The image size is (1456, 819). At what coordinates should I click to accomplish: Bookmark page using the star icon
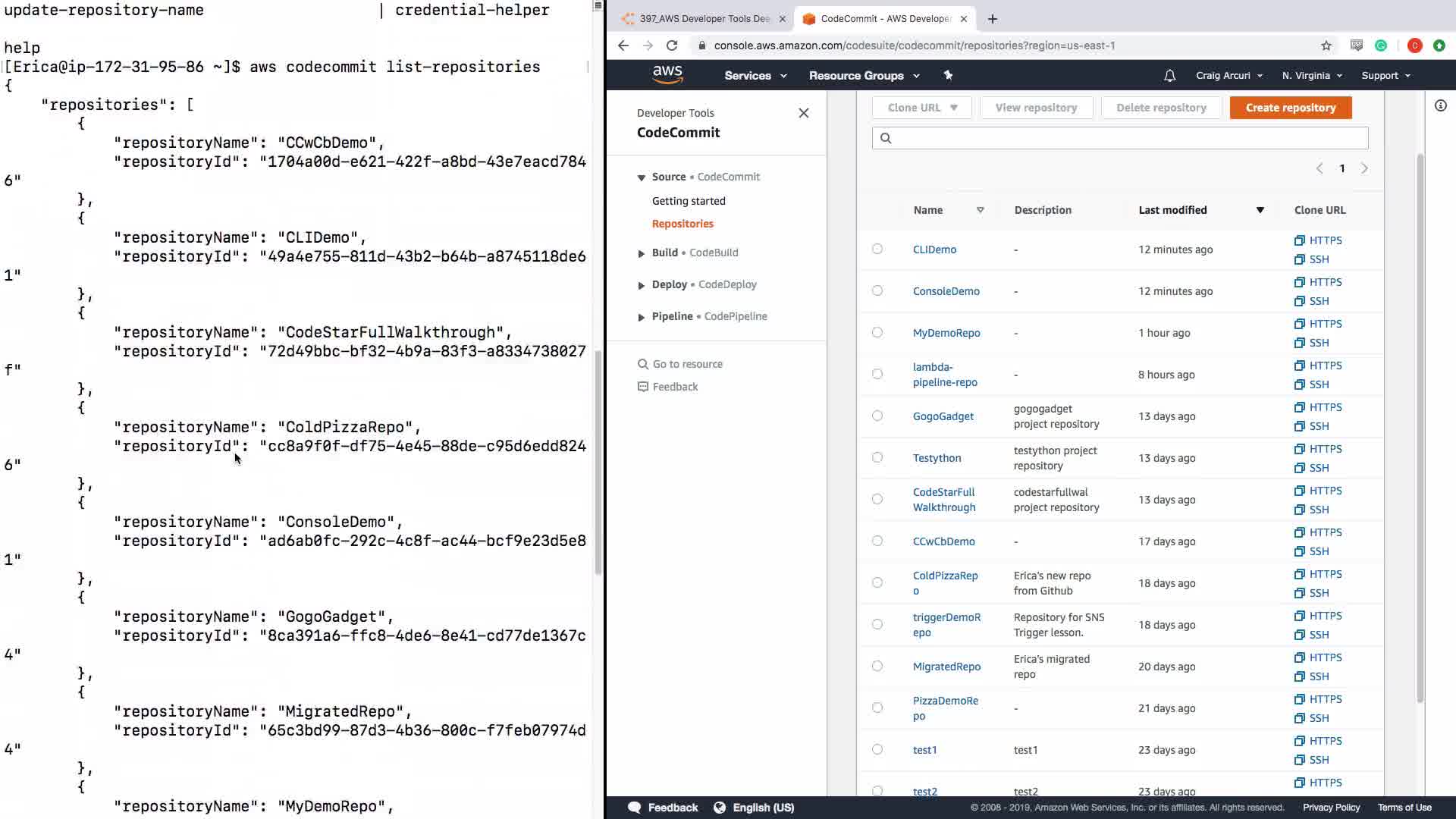click(1326, 45)
